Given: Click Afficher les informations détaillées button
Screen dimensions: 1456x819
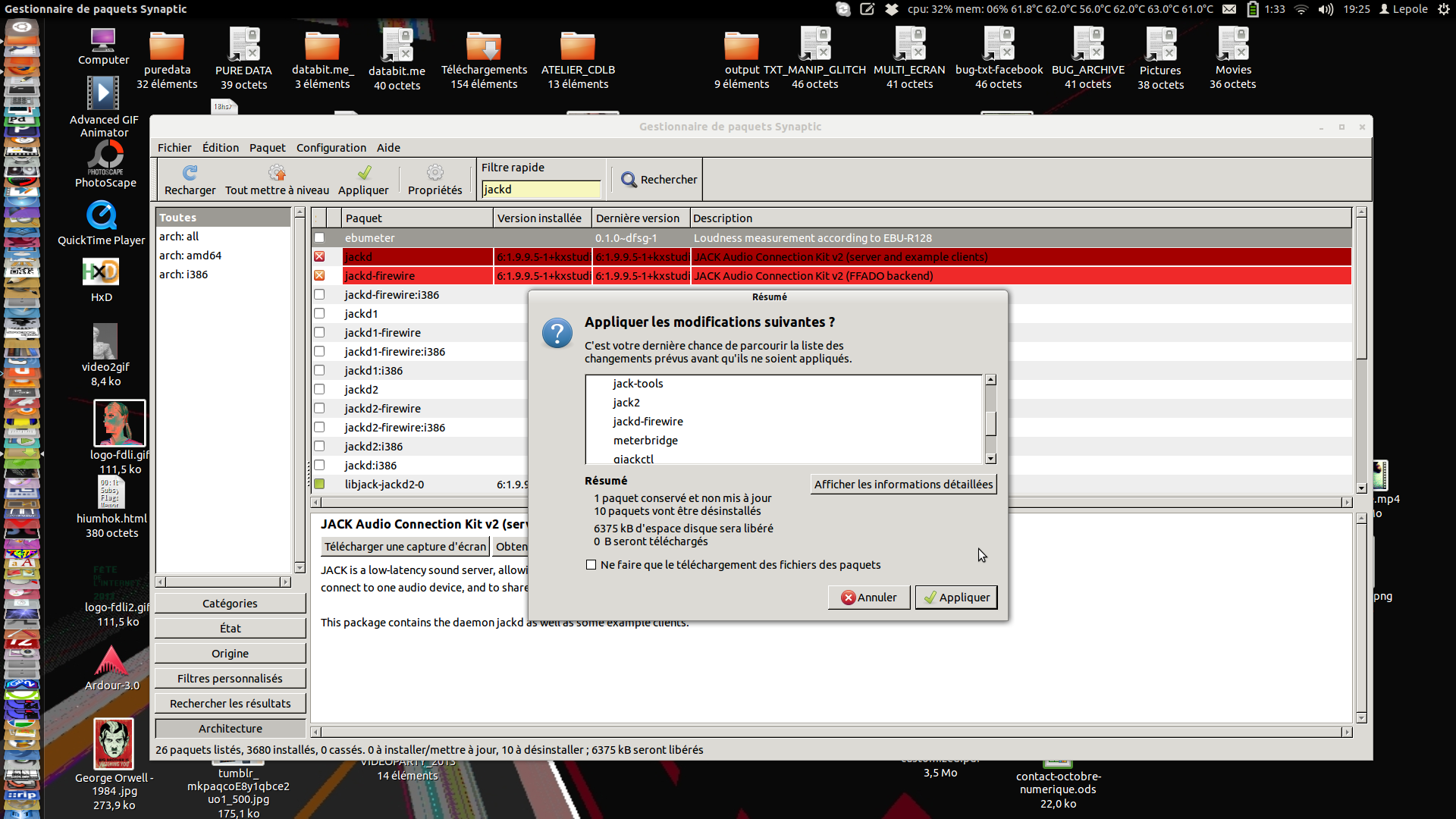Looking at the screenshot, I should (903, 485).
